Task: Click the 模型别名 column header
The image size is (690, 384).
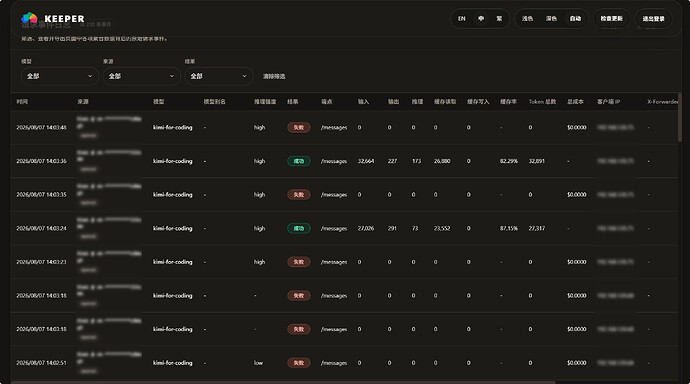Action: pos(214,102)
